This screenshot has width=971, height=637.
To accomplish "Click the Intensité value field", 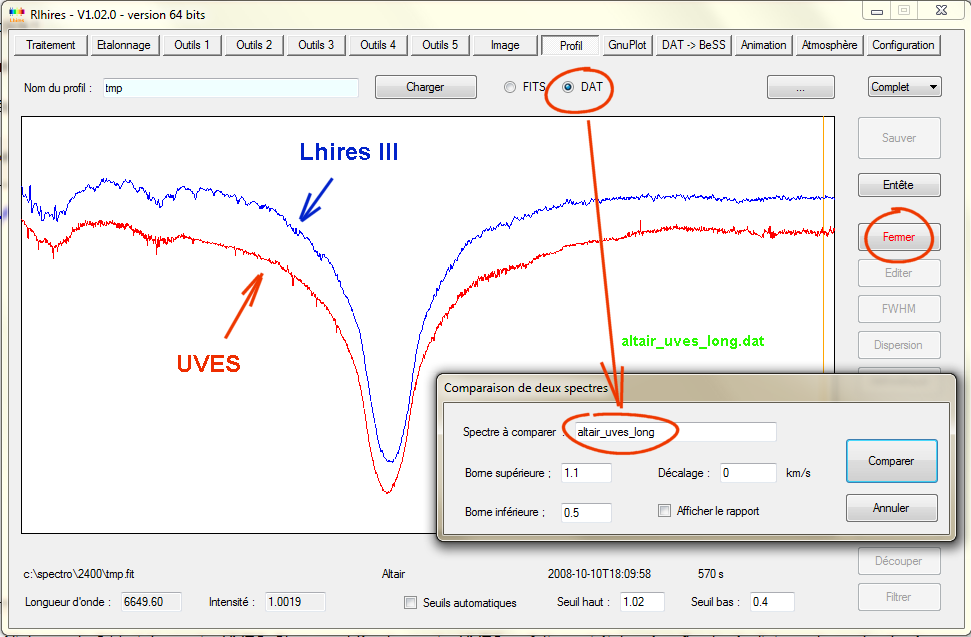I will click(295, 602).
